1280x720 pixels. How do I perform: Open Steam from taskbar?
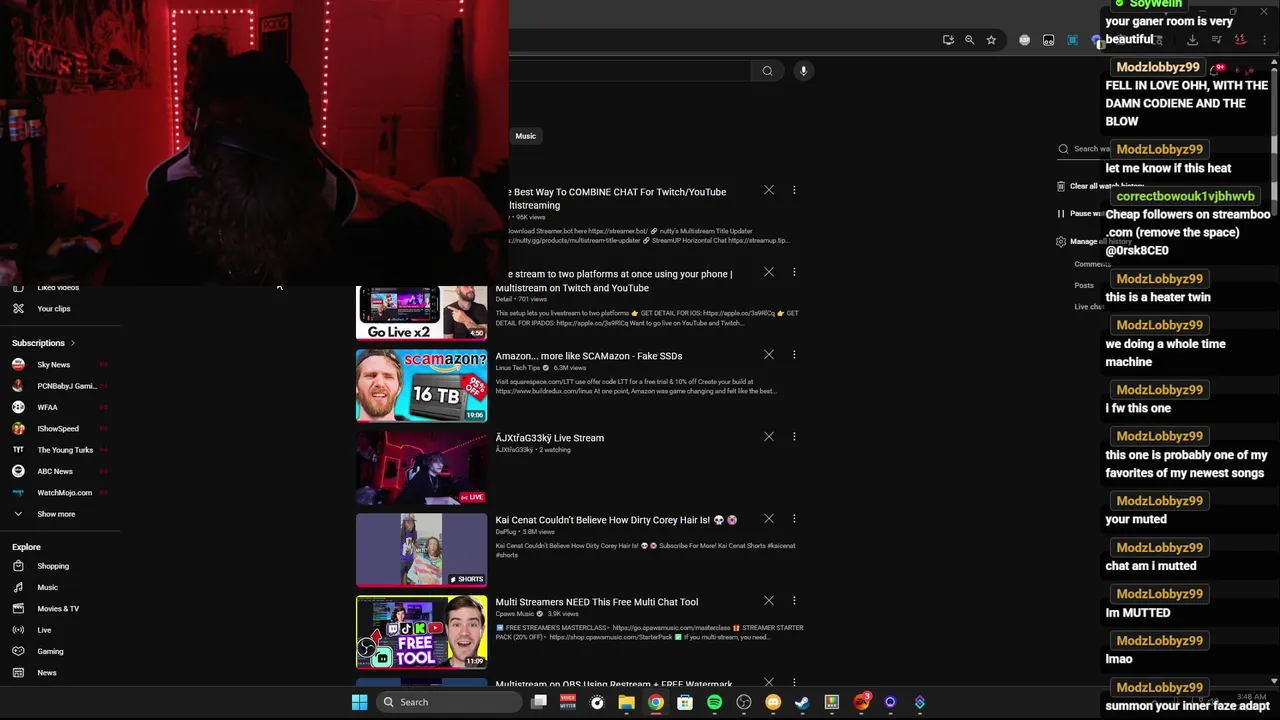coord(802,702)
